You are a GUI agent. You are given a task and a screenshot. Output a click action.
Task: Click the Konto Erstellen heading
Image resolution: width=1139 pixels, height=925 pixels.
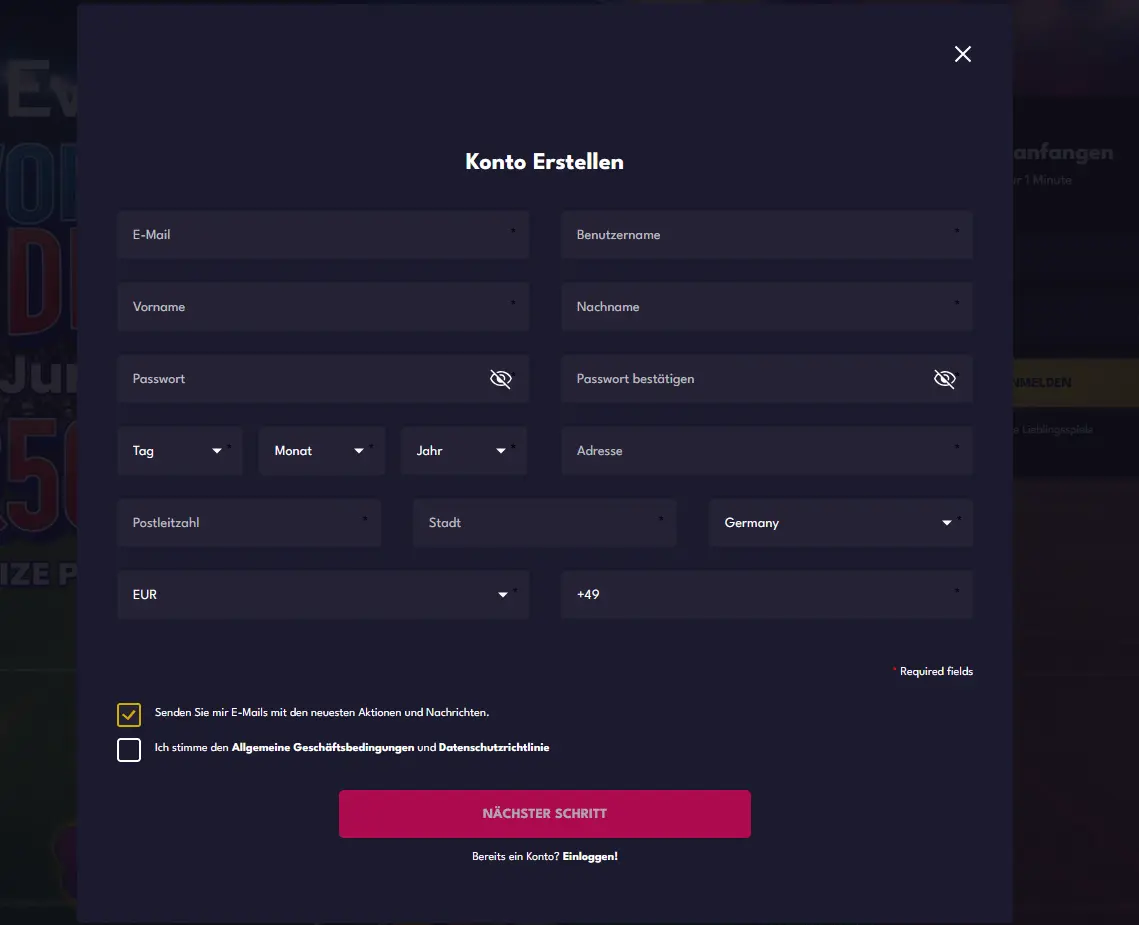(545, 161)
